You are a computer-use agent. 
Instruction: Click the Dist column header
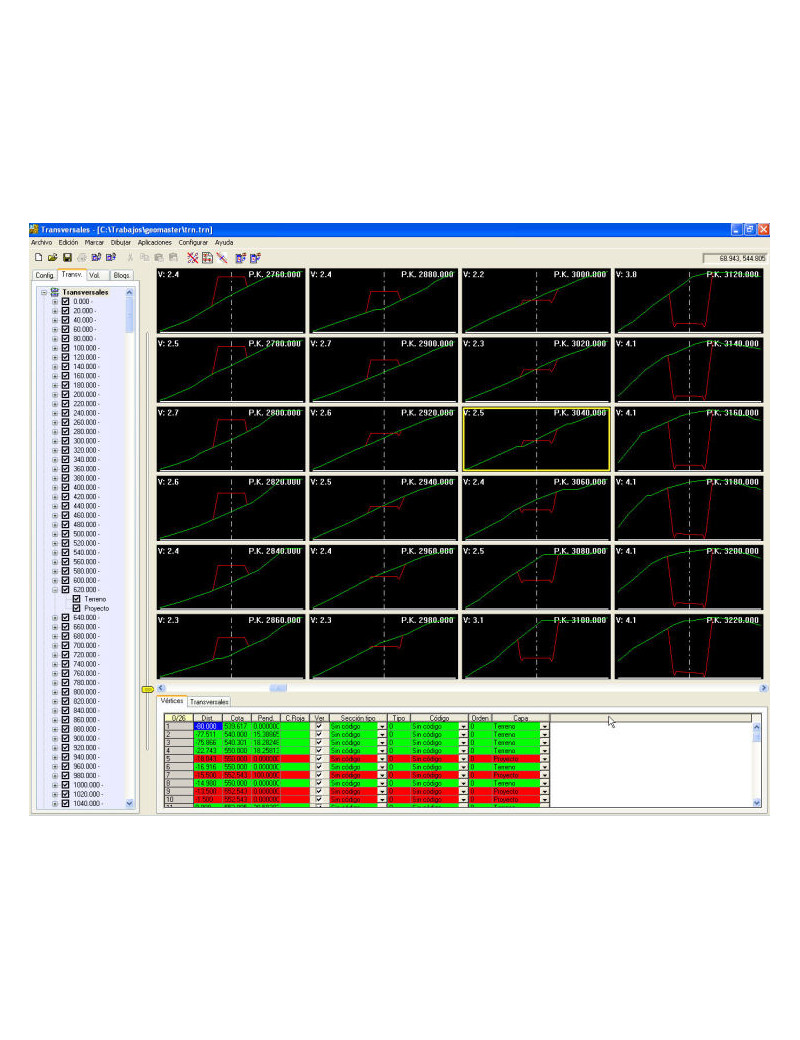point(207,718)
